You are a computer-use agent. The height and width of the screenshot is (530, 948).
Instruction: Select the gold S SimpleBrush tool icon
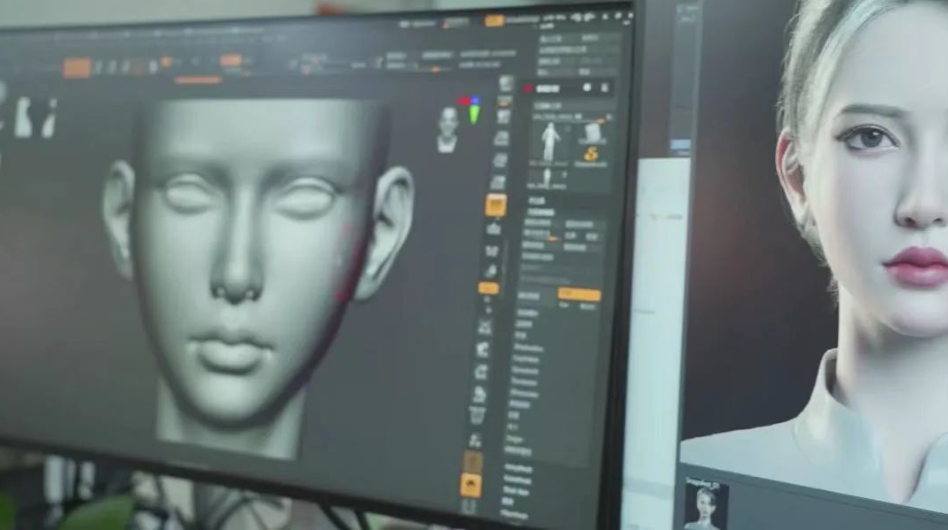pos(591,155)
